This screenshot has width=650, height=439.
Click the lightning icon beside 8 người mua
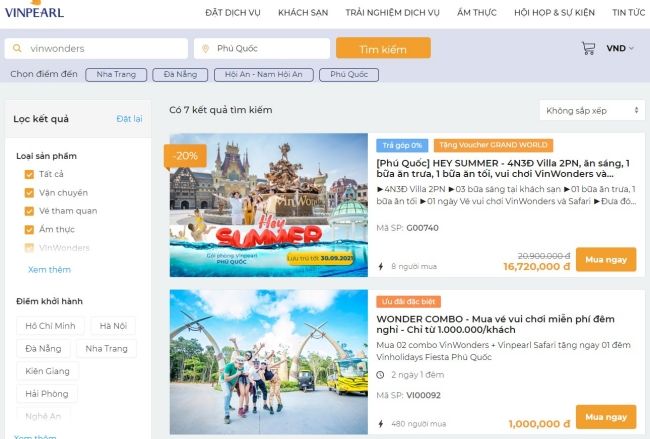pyautogui.click(x=381, y=267)
